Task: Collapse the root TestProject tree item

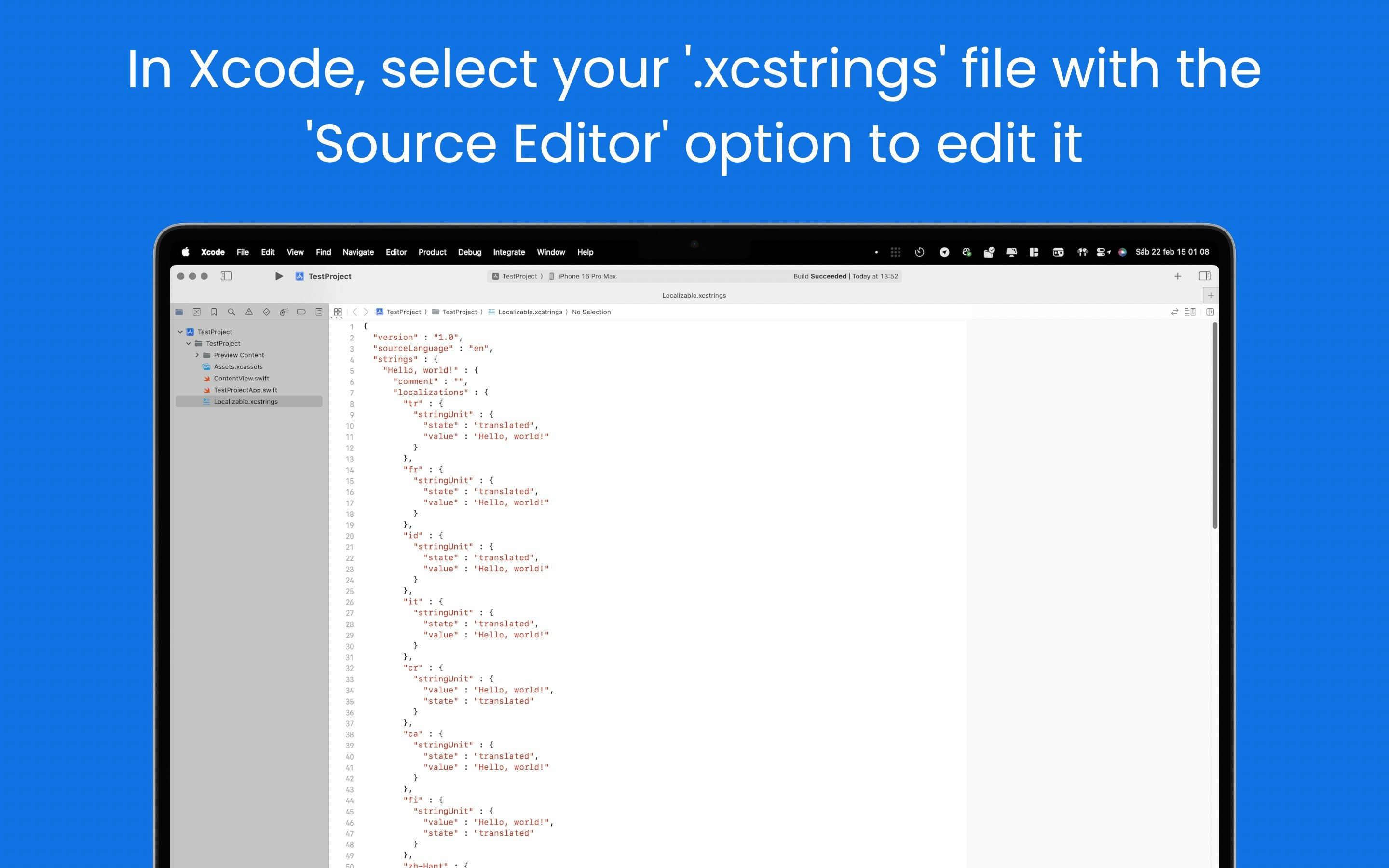Action: (x=180, y=332)
